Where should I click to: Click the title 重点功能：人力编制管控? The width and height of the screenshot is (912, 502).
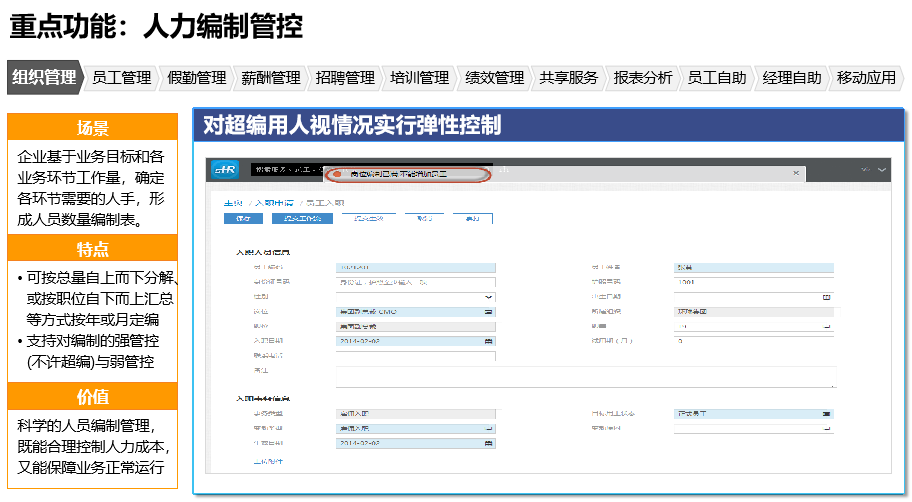(x=156, y=26)
